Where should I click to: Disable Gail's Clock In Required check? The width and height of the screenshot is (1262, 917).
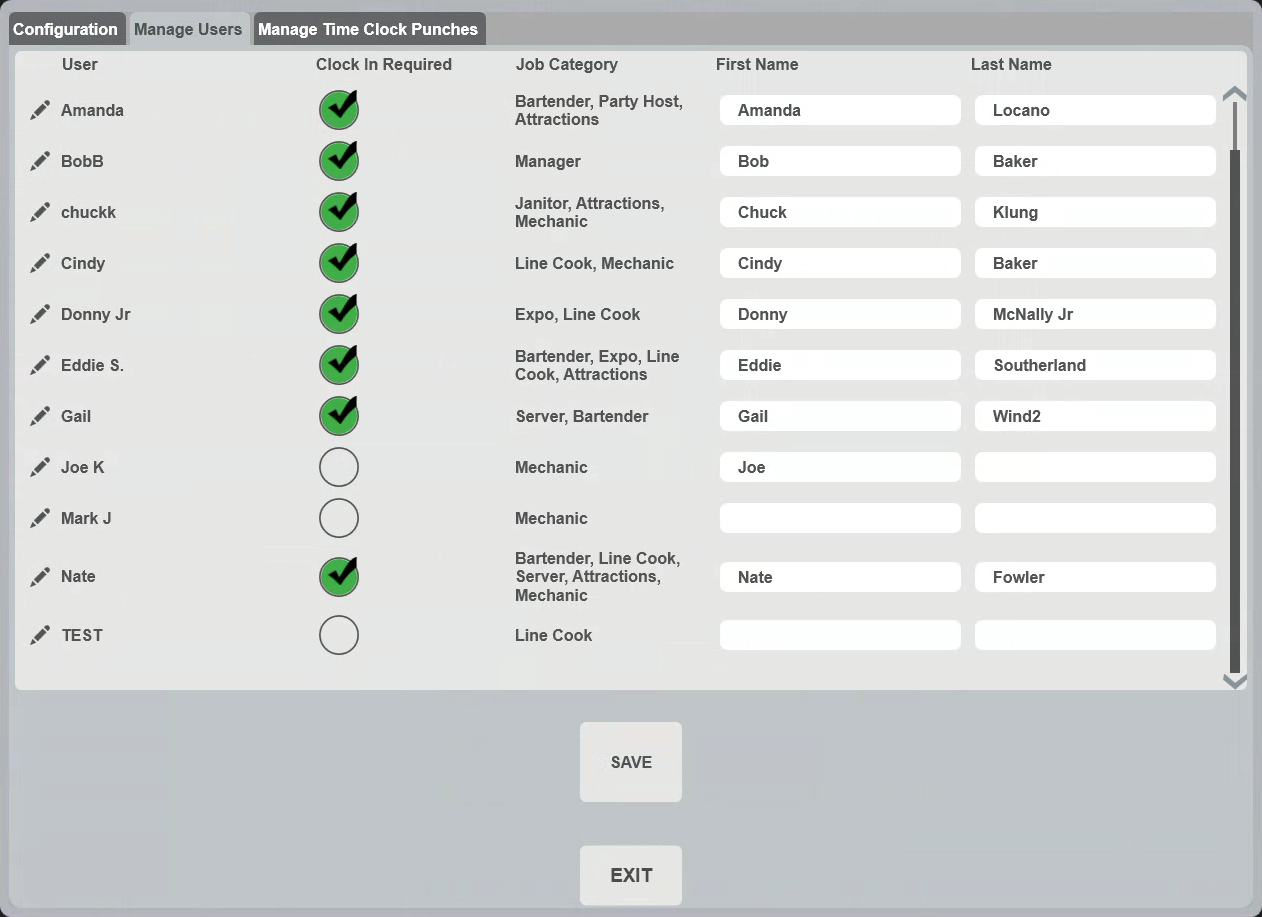[339, 415]
